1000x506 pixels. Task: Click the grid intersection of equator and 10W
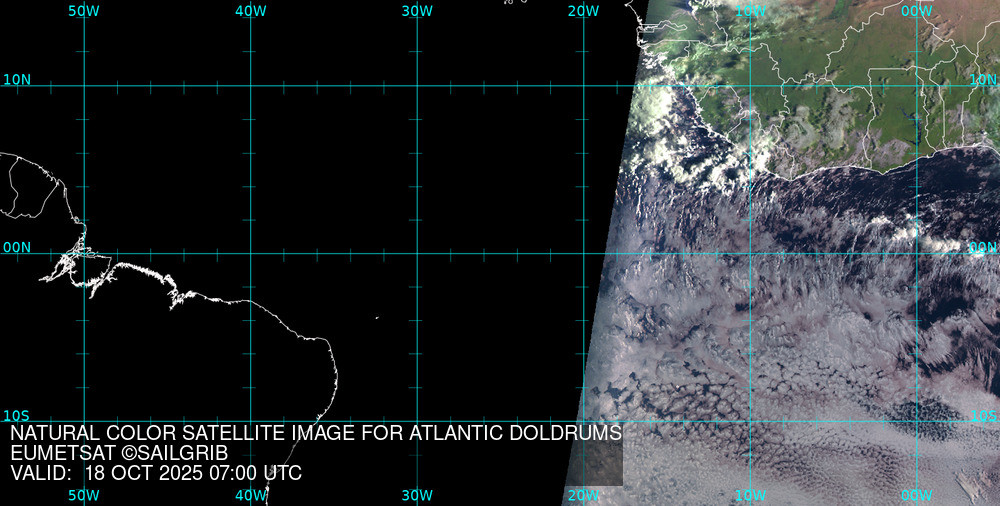pyautogui.click(x=750, y=253)
